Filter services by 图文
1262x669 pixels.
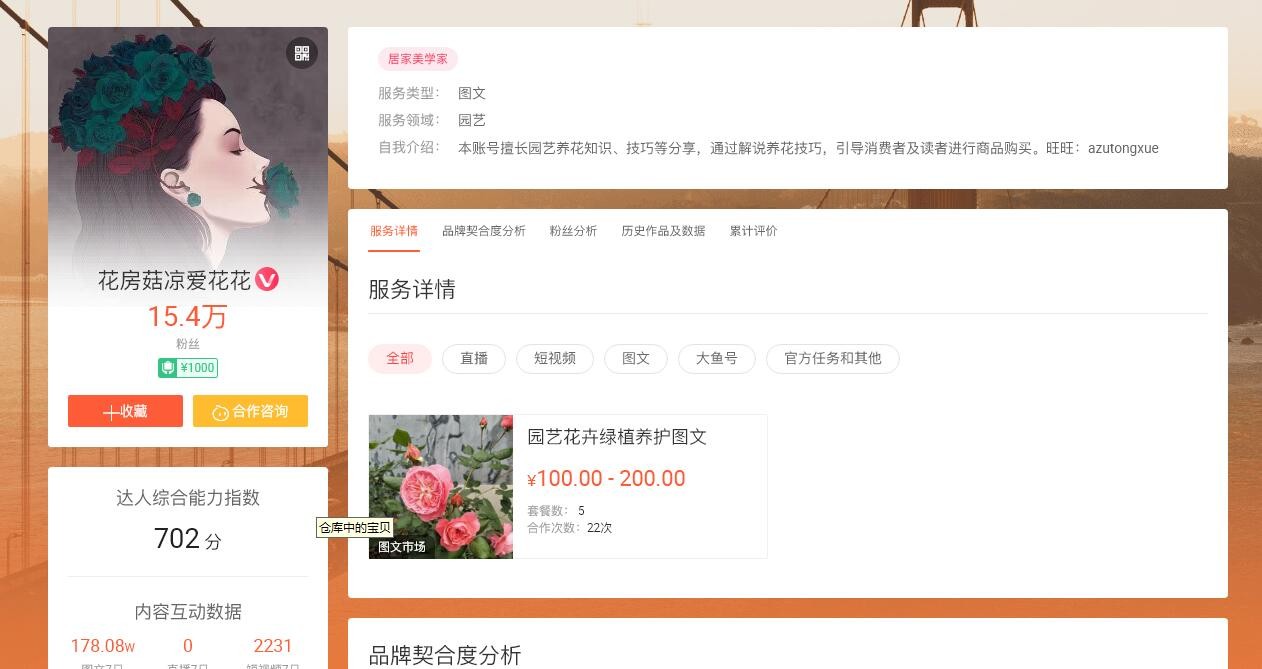(x=636, y=359)
